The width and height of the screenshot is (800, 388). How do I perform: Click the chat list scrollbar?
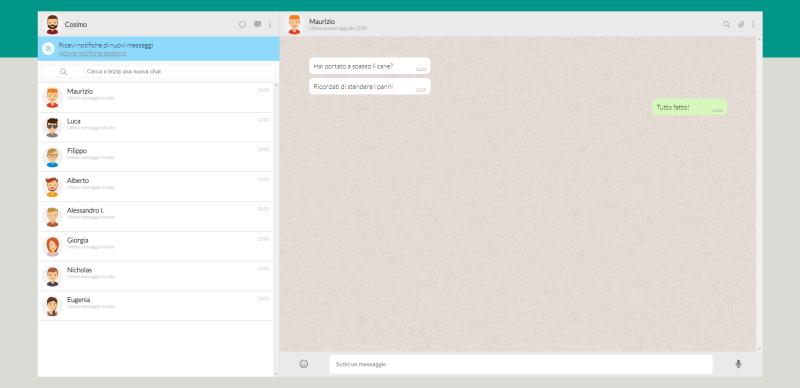[x=276, y=230]
